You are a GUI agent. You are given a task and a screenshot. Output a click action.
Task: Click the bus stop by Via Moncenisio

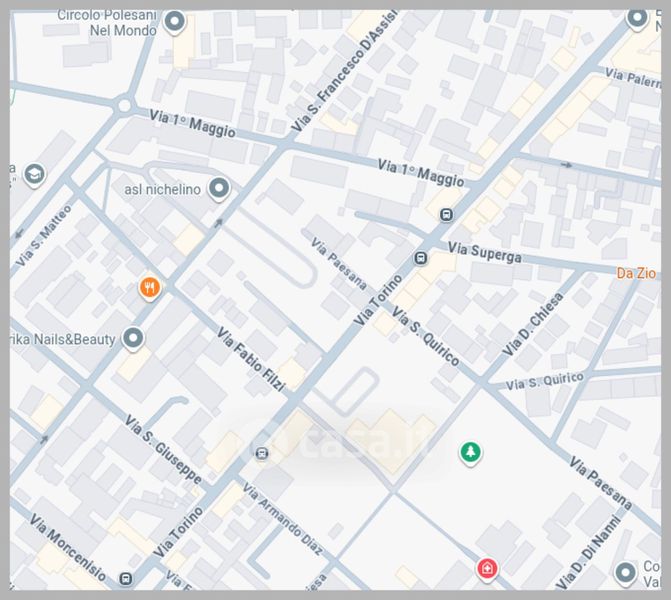pyautogui.click(x=126, y=578)
